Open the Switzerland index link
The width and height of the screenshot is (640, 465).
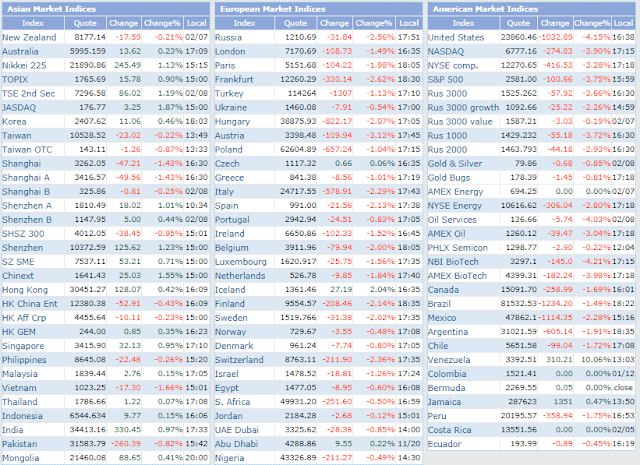point(239,360)
